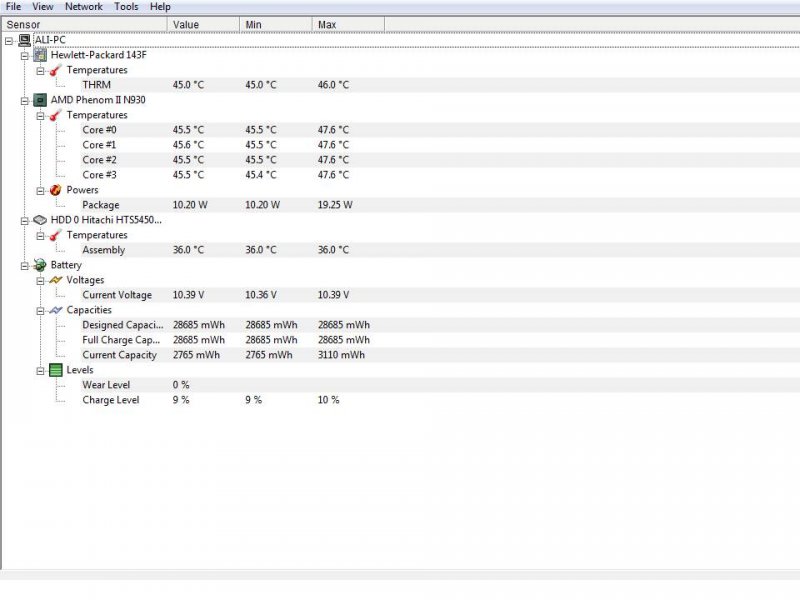
Task: Click the Hewlett-Packard 143F label
Action: pos(98,55)
